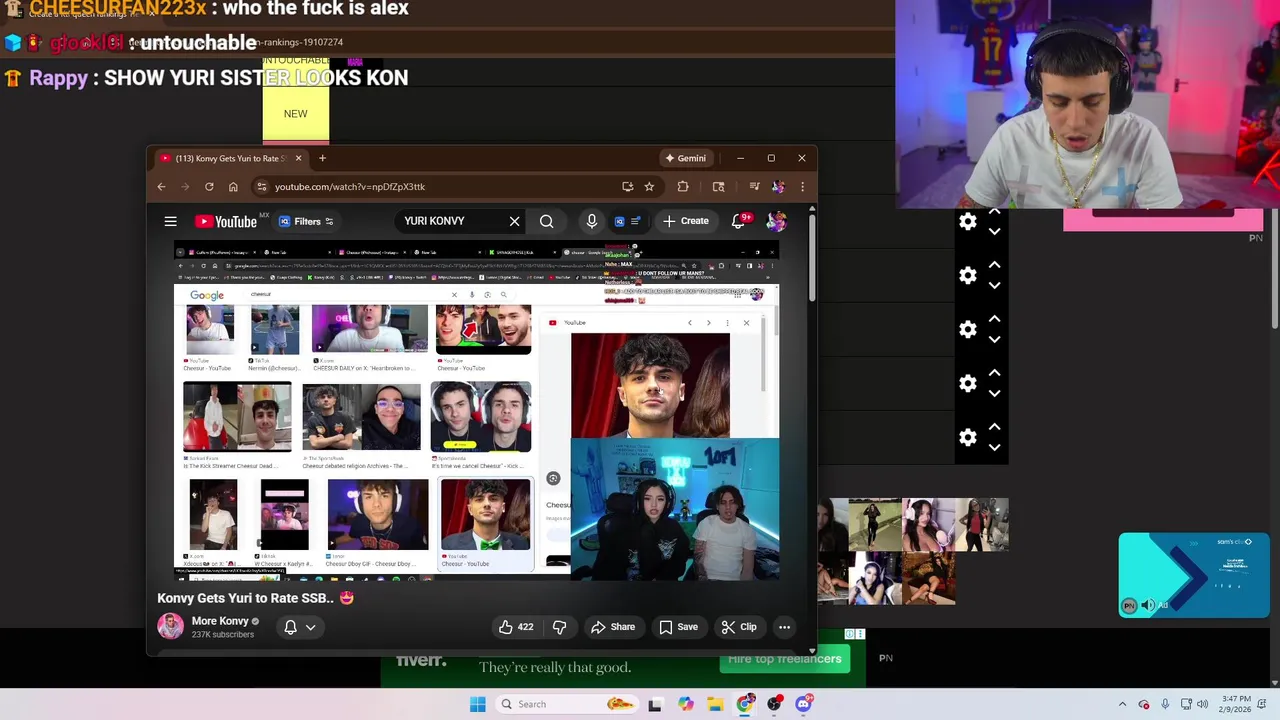Bookmark this page with the star icon
Viewport: 1280px width, 720px height.
pyautogui.click(x=649, y=187)
